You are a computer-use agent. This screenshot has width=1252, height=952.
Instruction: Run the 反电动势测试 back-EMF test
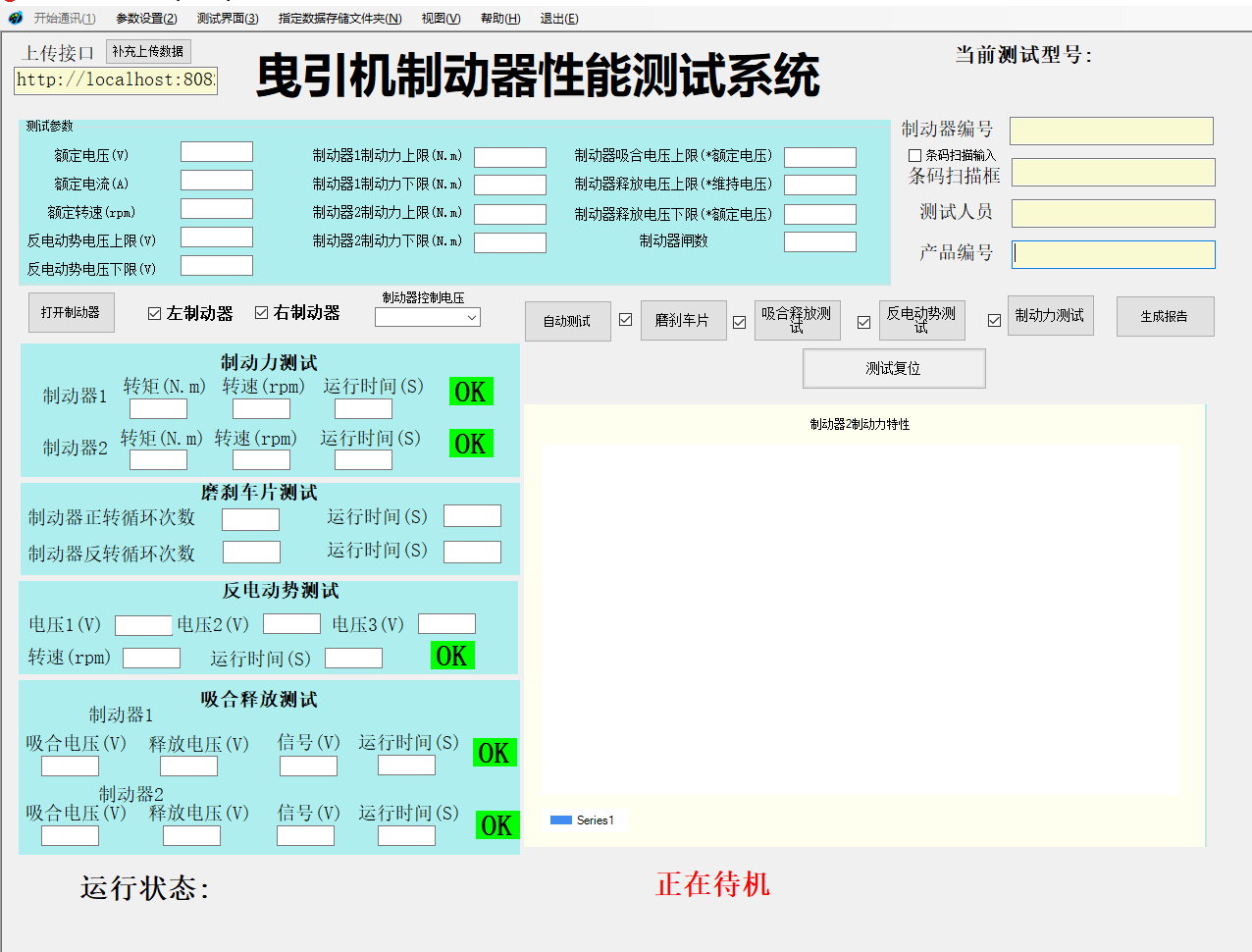coord(921,320)
